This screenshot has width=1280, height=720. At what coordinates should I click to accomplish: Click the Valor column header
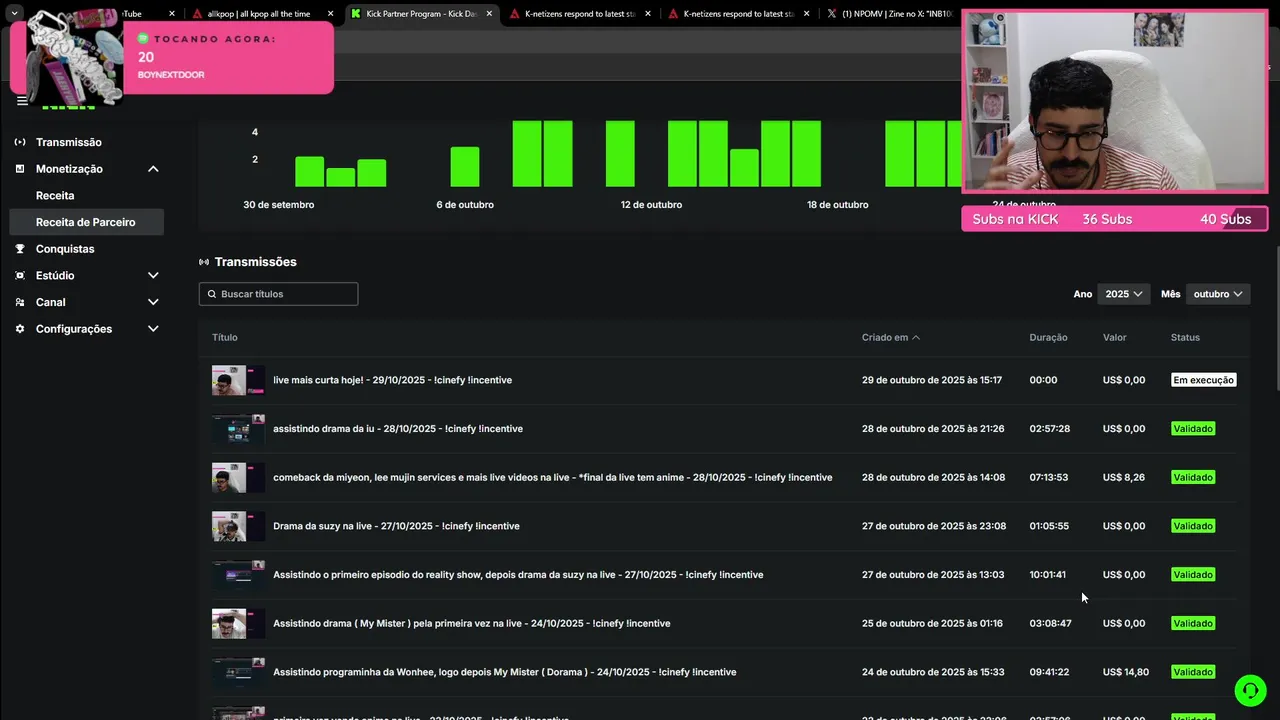[x=1114, y=337]
